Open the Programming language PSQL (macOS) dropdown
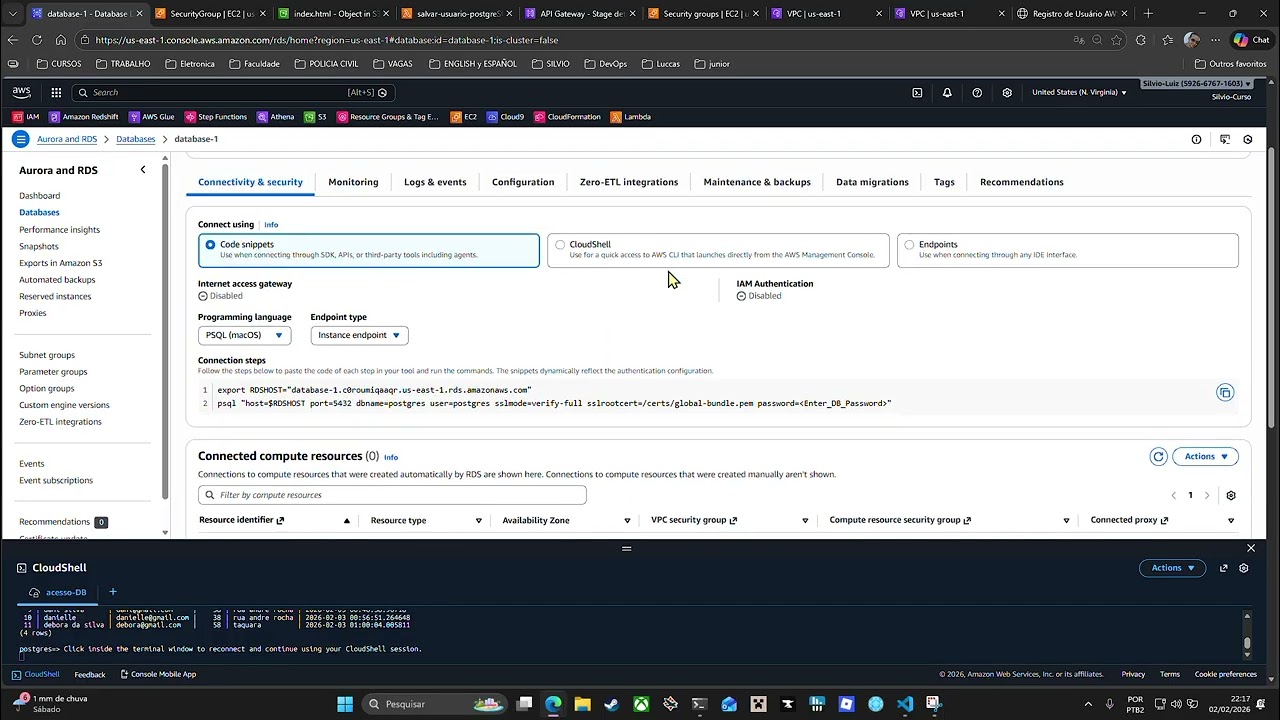Image resolution: width=1280 pixels, height=720 pixels. pyautogui.click(x=245, y=335)
